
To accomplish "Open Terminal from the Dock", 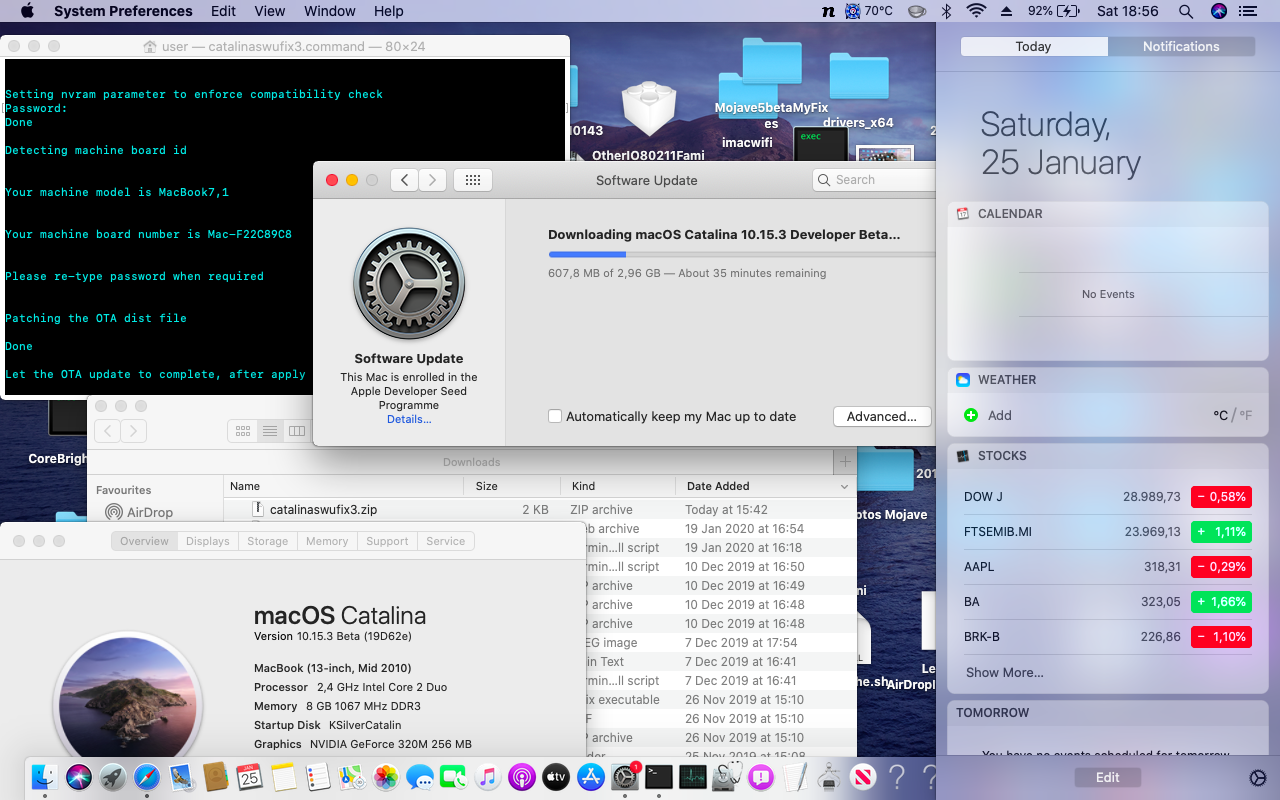I will 659,777.
